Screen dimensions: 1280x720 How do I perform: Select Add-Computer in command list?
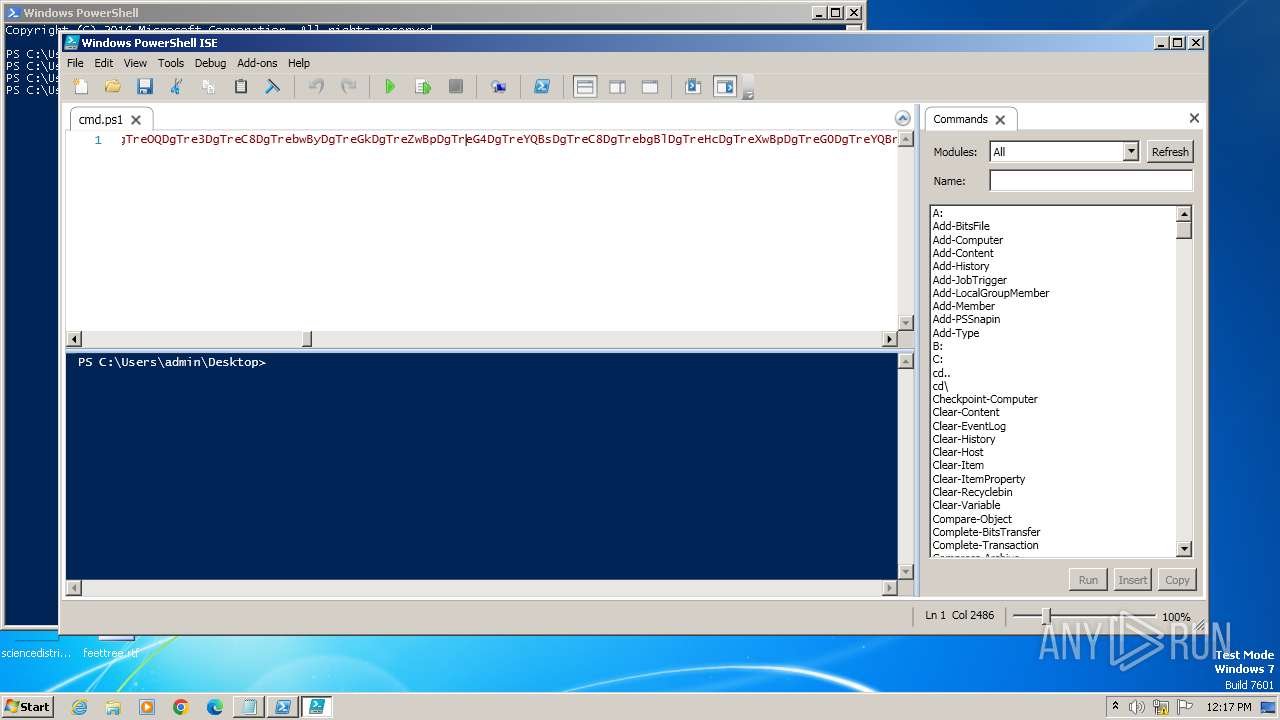(x=968, y=240)
